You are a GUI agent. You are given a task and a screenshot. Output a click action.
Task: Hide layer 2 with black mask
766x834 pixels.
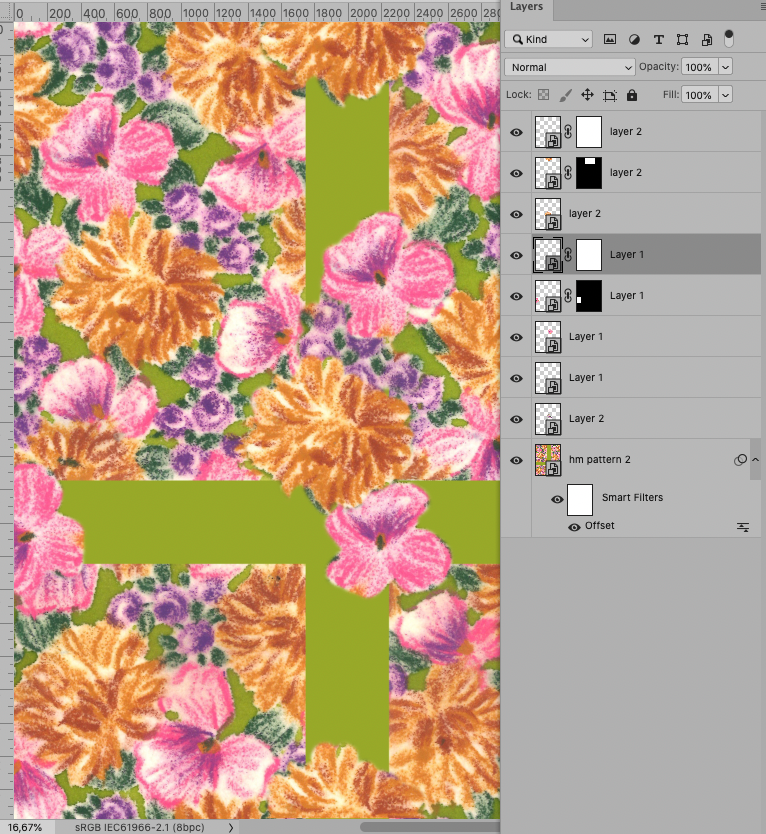(x=516, y=173)
